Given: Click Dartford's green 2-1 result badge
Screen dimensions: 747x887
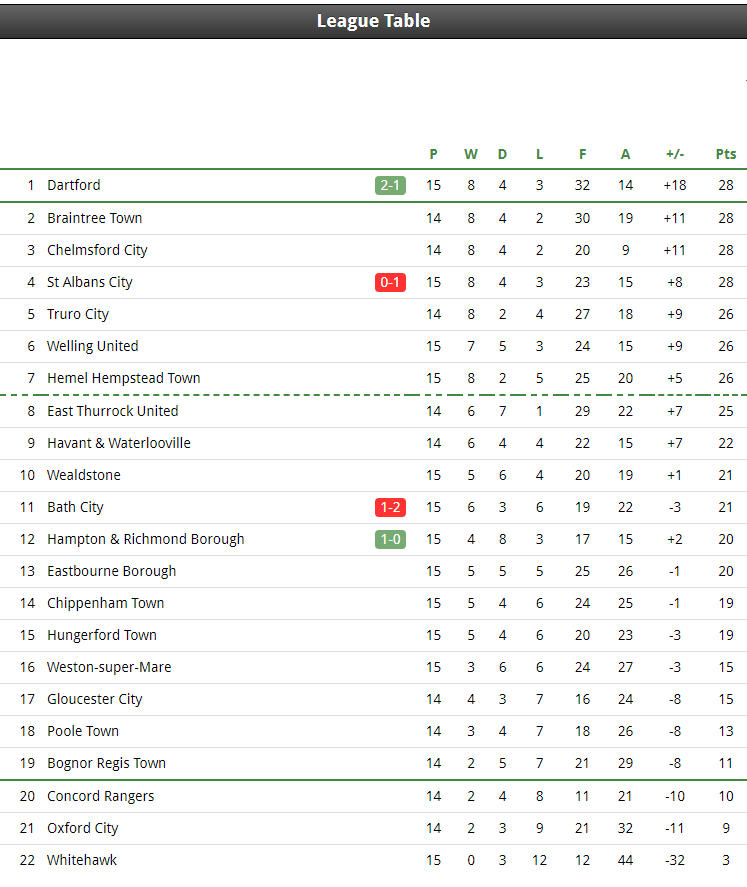Looking at the screenshot, I should pos(390,185).
